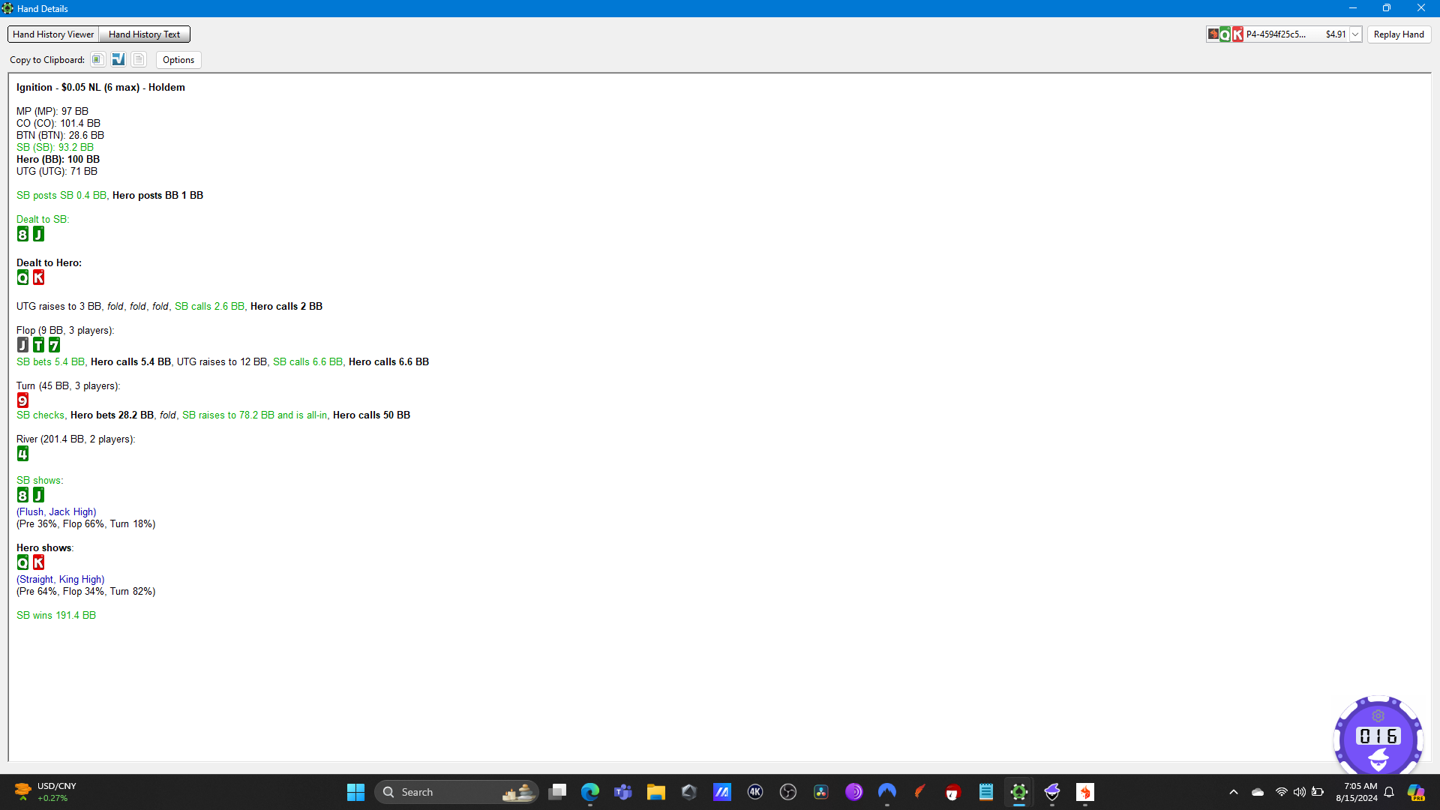
Task: Click the taskbar Search box
Action: pos(456,792)
